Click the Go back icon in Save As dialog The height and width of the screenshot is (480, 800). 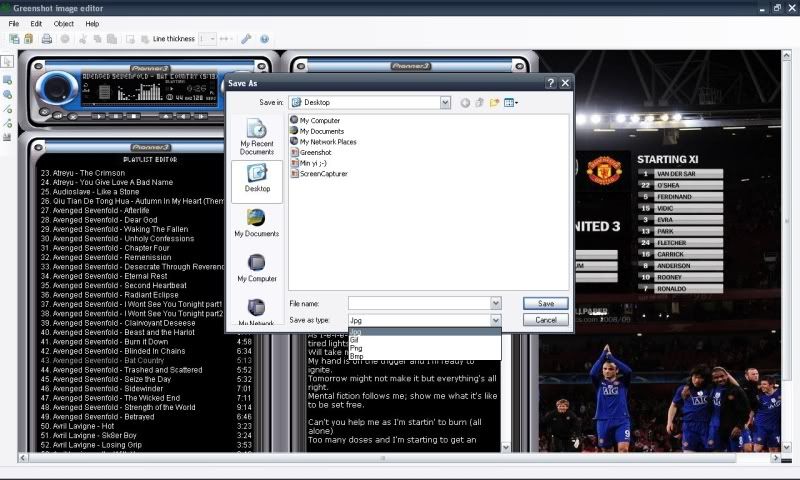465,103
